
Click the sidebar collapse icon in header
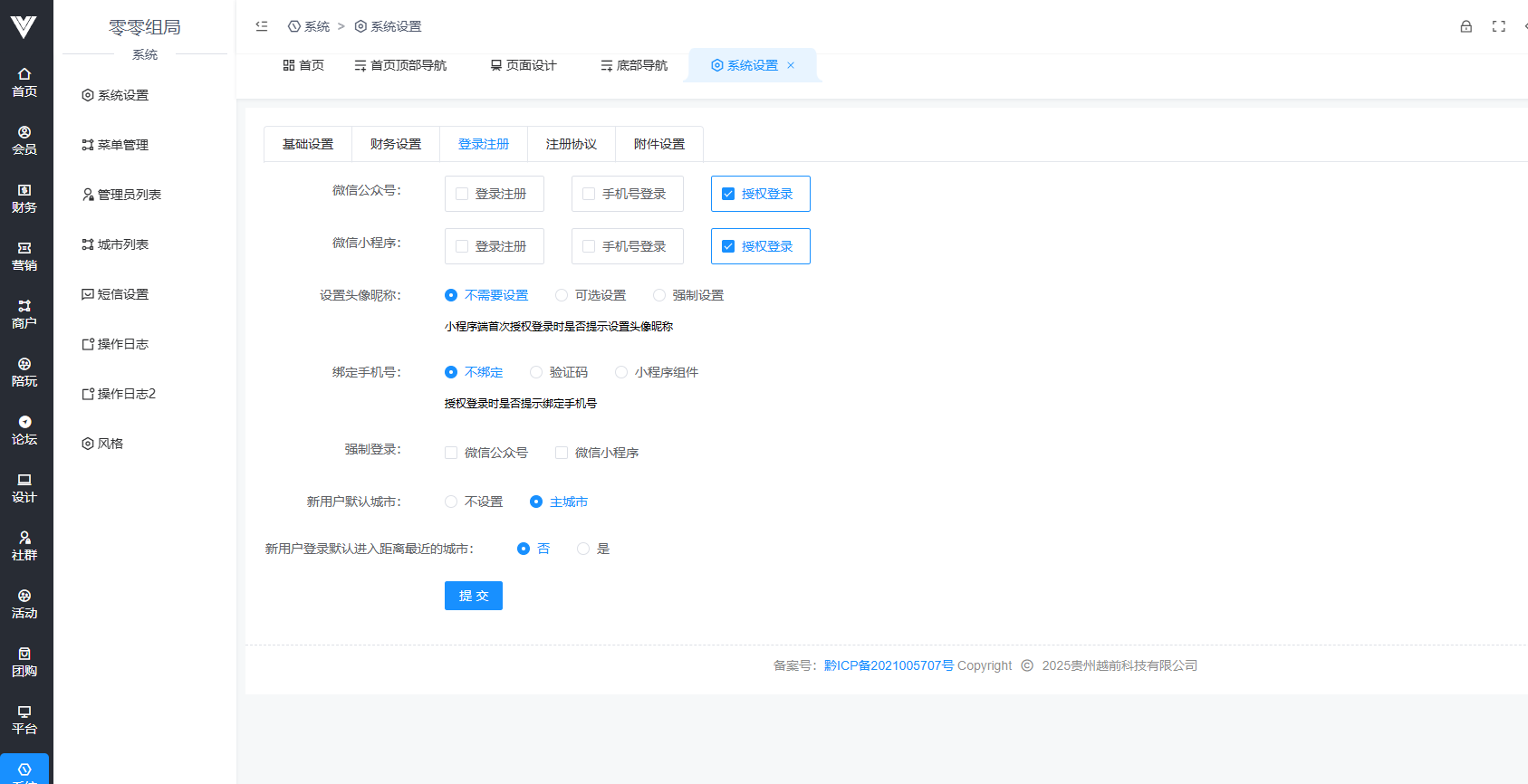coord(262,26)
